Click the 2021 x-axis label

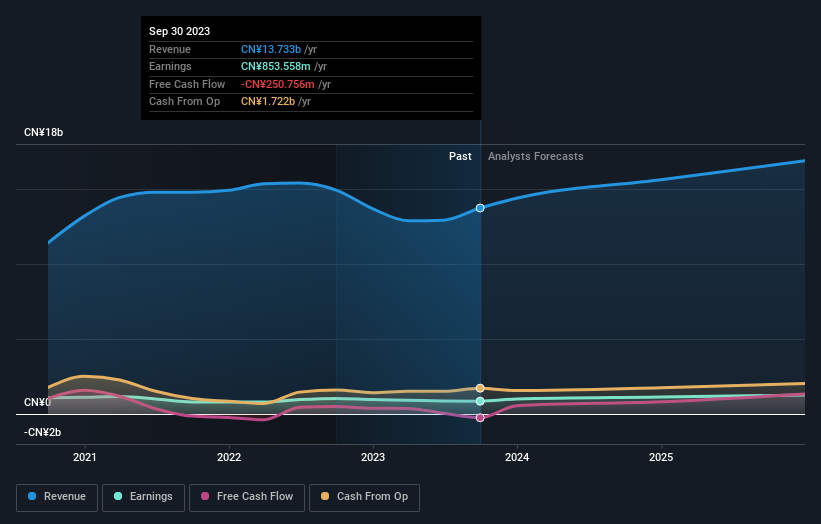tap(85, 458)
